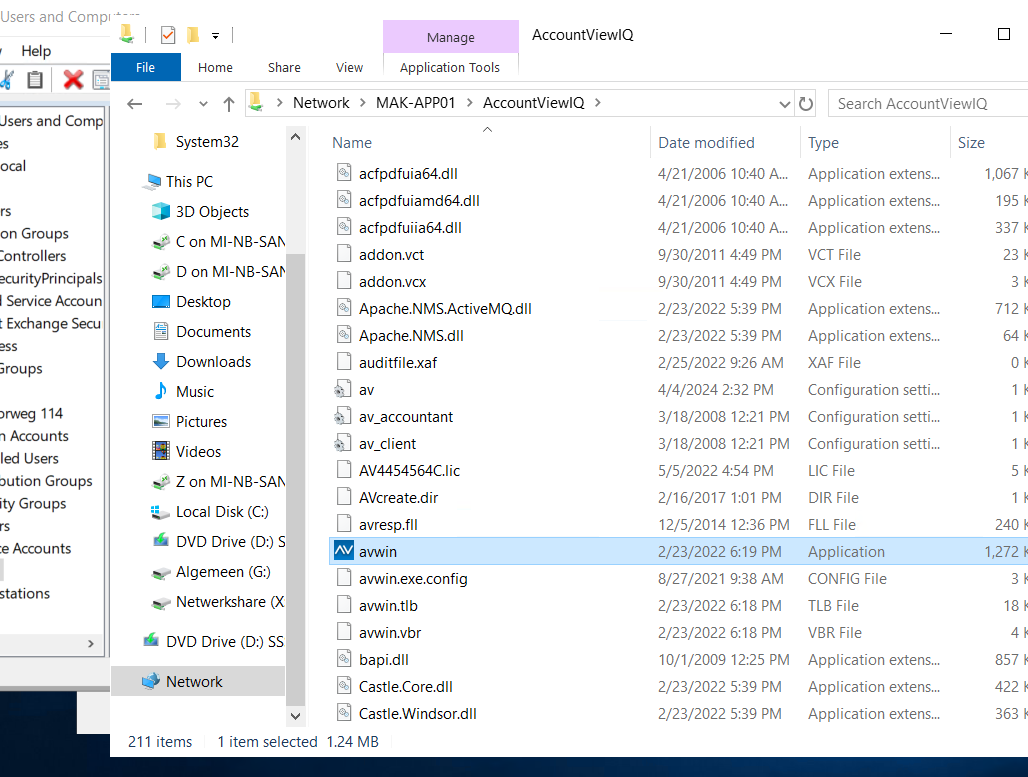
Task: Open the File ribbon tab
Action: (146, 68)
